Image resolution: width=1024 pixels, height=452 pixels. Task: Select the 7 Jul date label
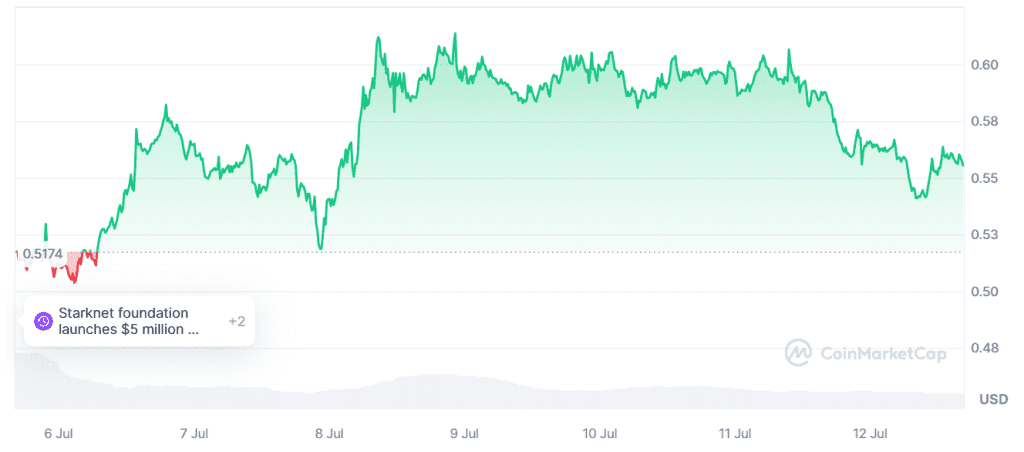193,433
